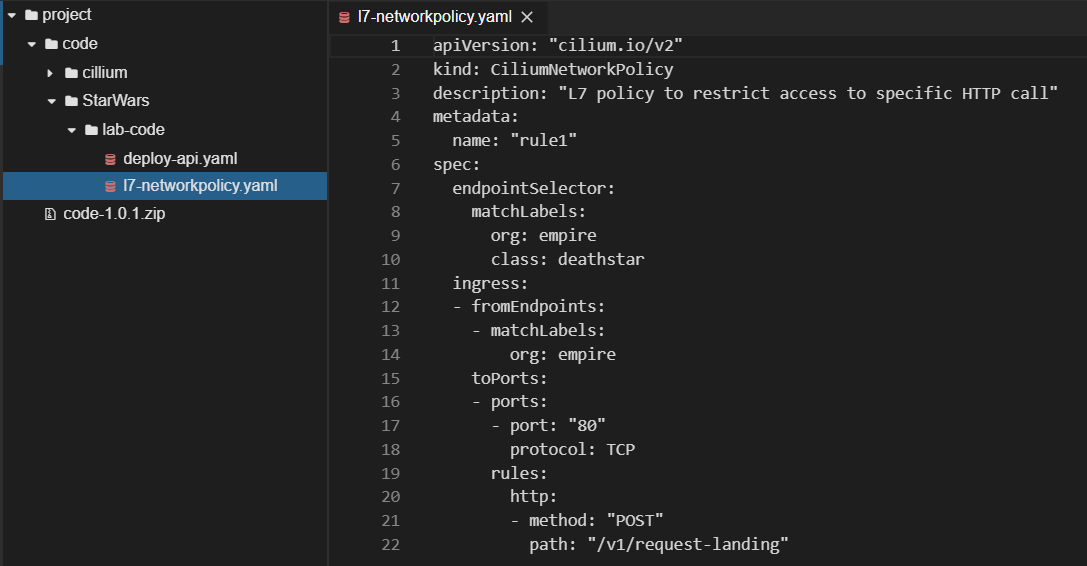The image size is (1087, 566).
Task: Click line number 12 in the gutter
Action: point(390,307)
